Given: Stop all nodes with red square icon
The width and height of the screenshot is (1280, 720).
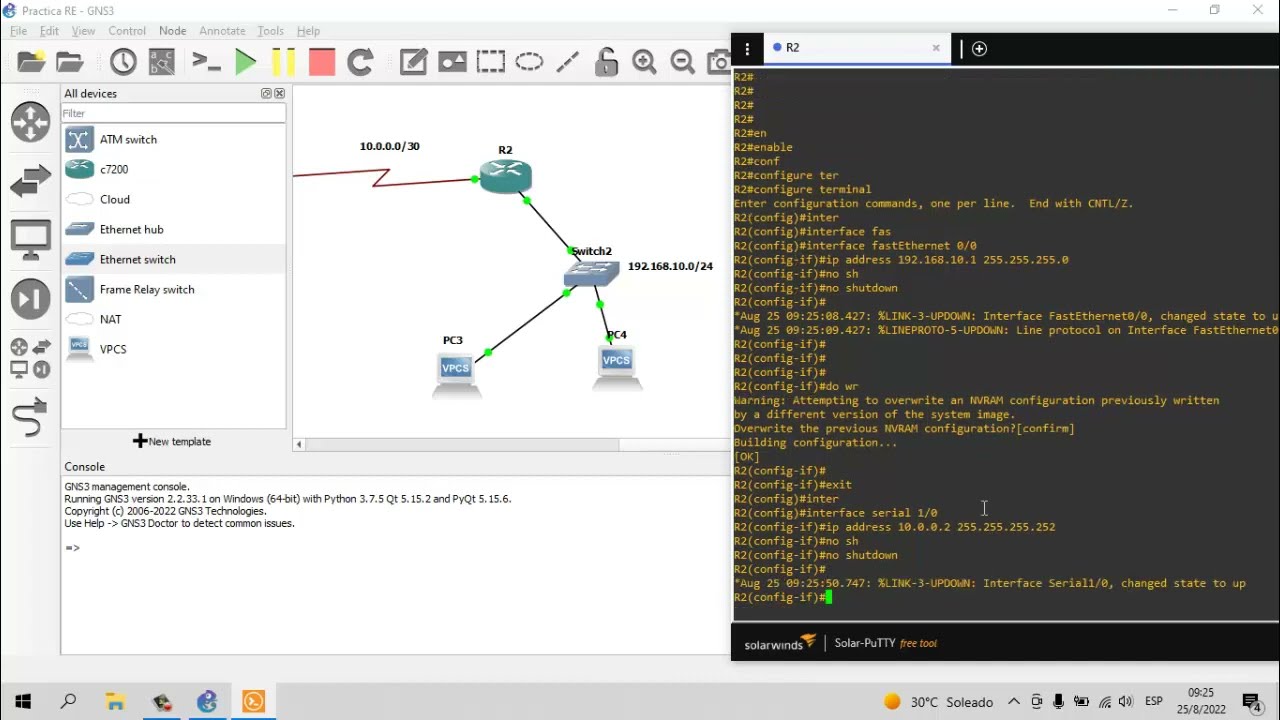Looking at the screenshot, I should [x=322, y=62].
